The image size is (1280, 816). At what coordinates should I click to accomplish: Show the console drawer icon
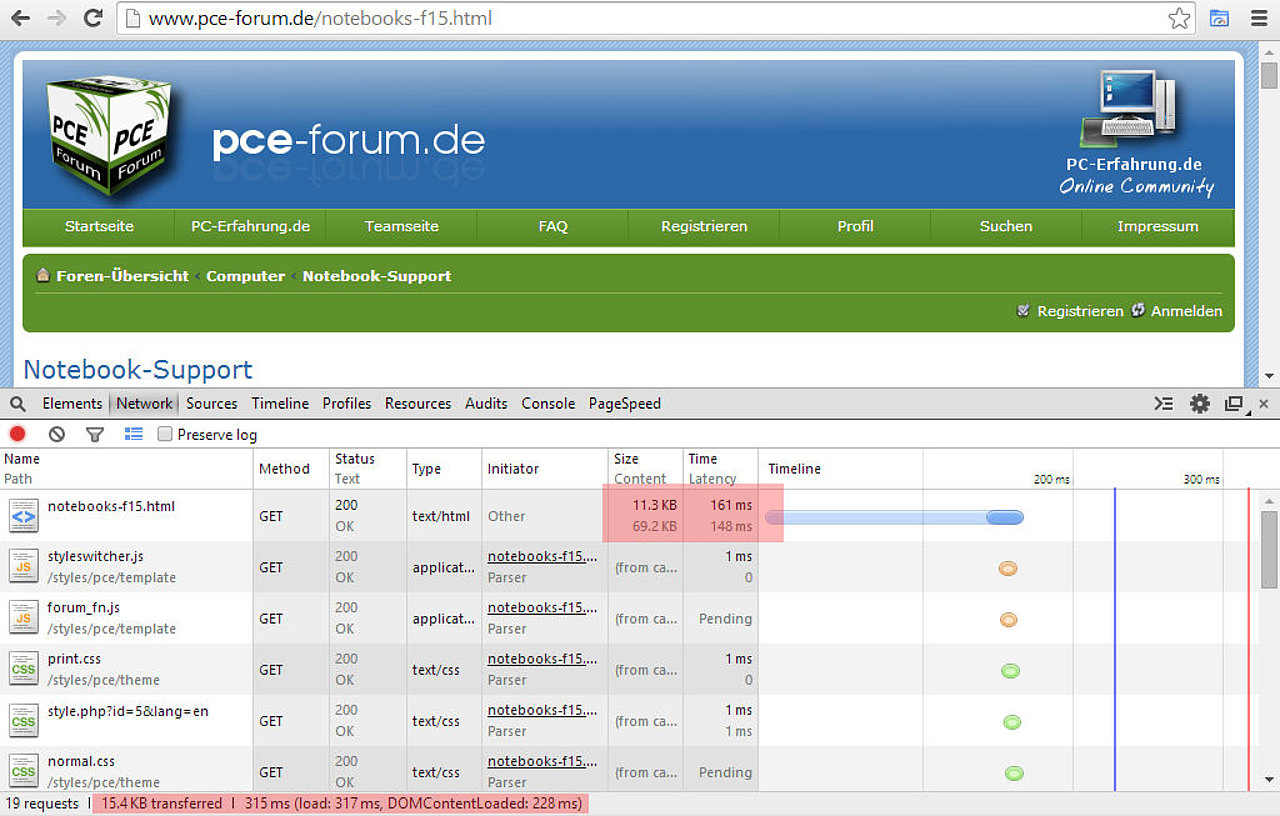(1164, 404)
